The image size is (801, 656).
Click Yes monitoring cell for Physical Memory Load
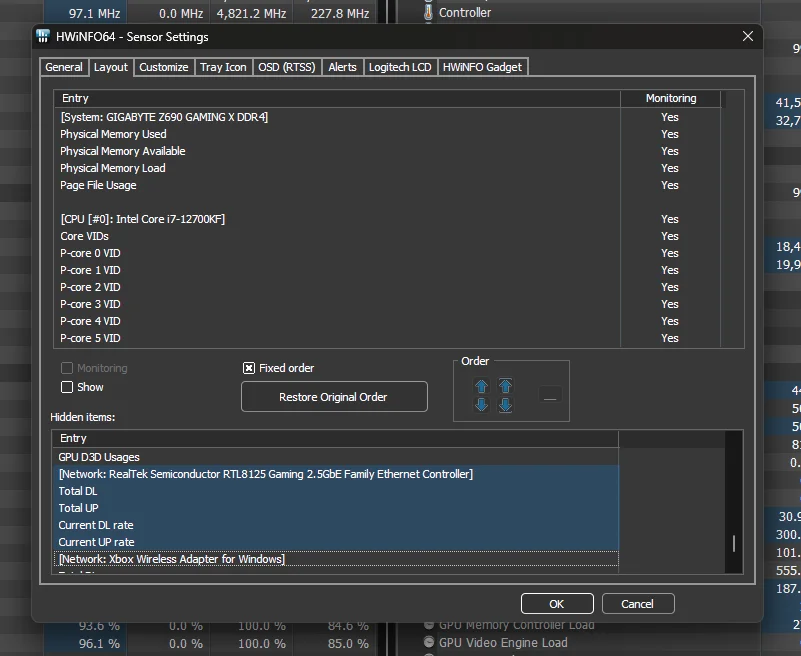(670, 168)
